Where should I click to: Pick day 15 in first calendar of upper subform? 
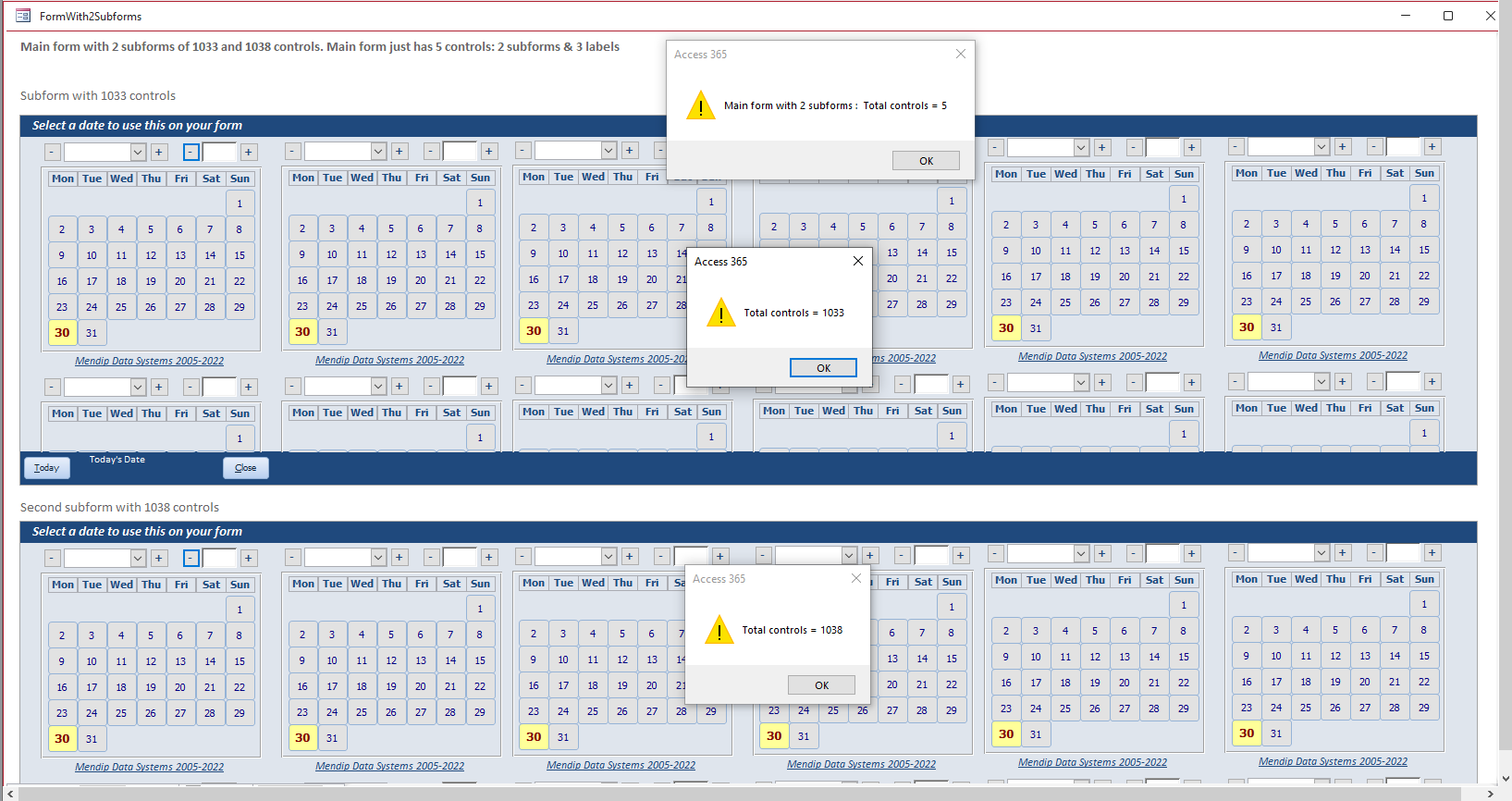(240, 255)
